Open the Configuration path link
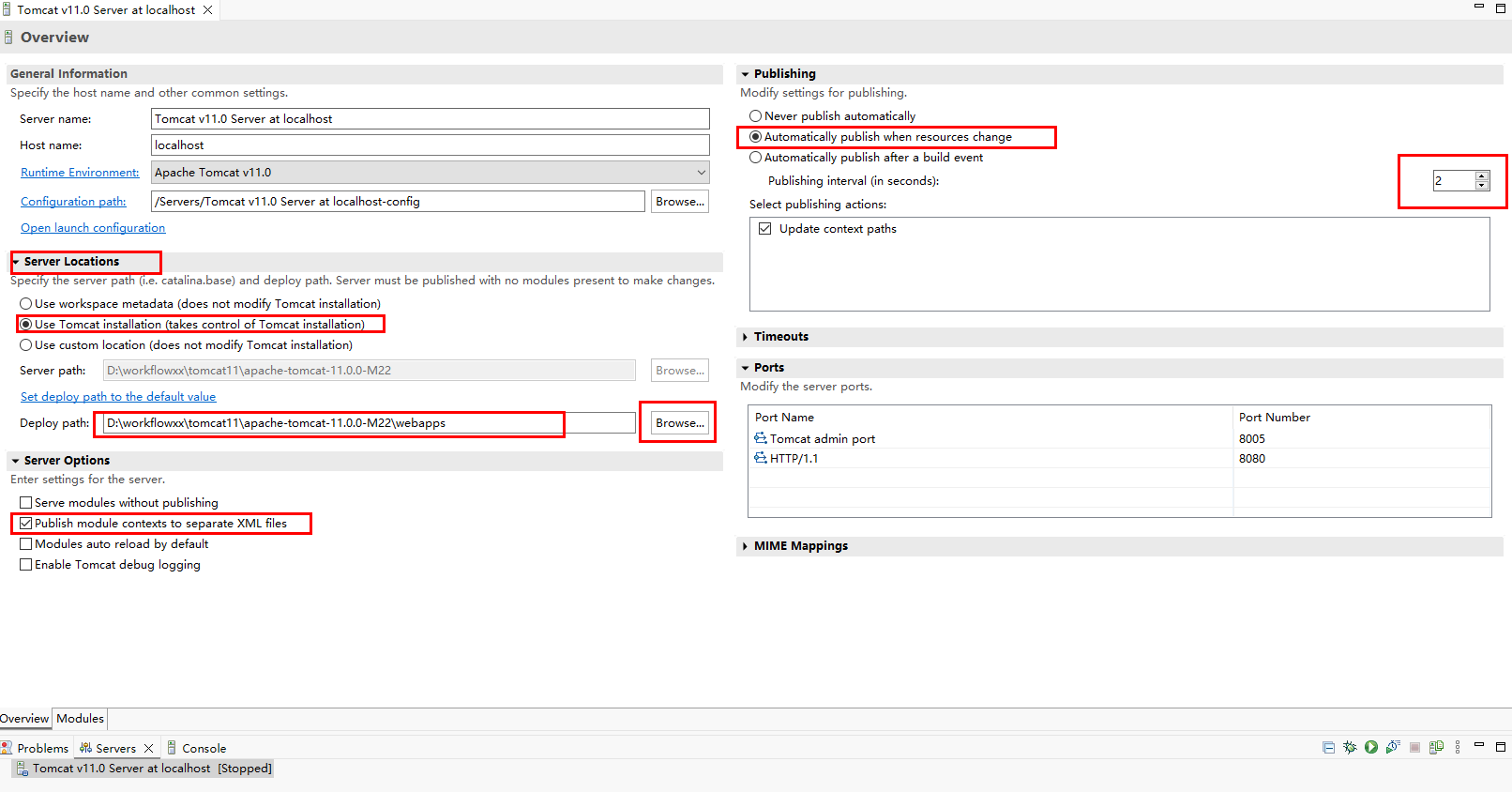Viewport: 1512px width, 792px height. tap(73, 202)
